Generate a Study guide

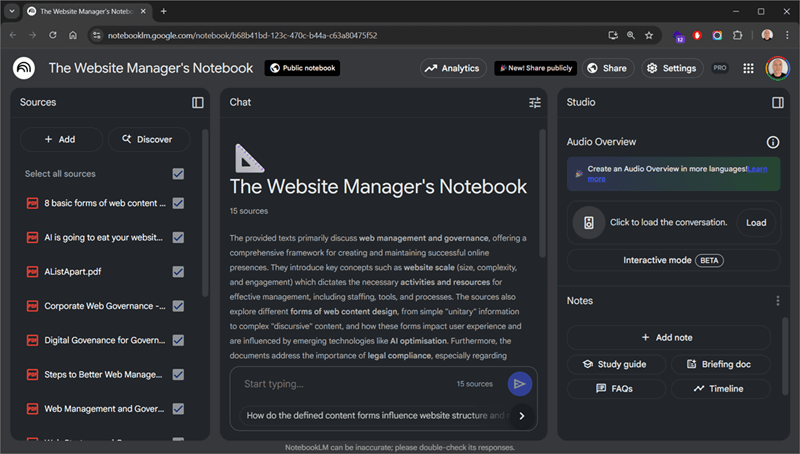616,364
